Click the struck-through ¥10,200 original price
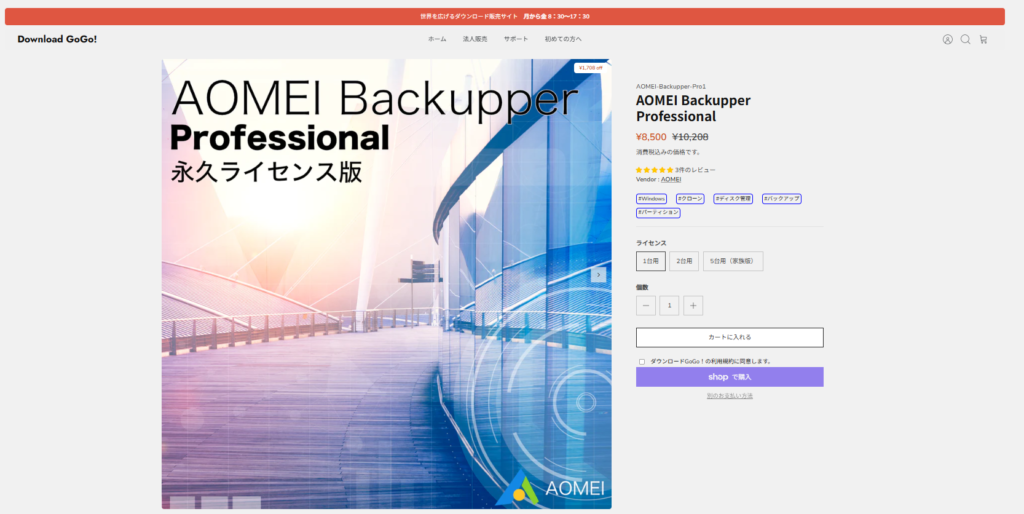Screen dimensions: 1024x514 pos(690,137)
